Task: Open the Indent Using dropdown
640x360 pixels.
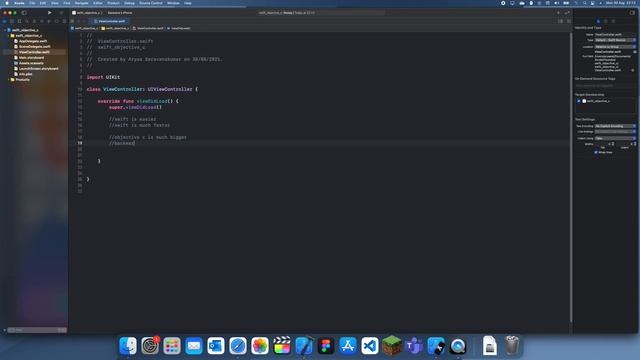Action: (615, 138)
